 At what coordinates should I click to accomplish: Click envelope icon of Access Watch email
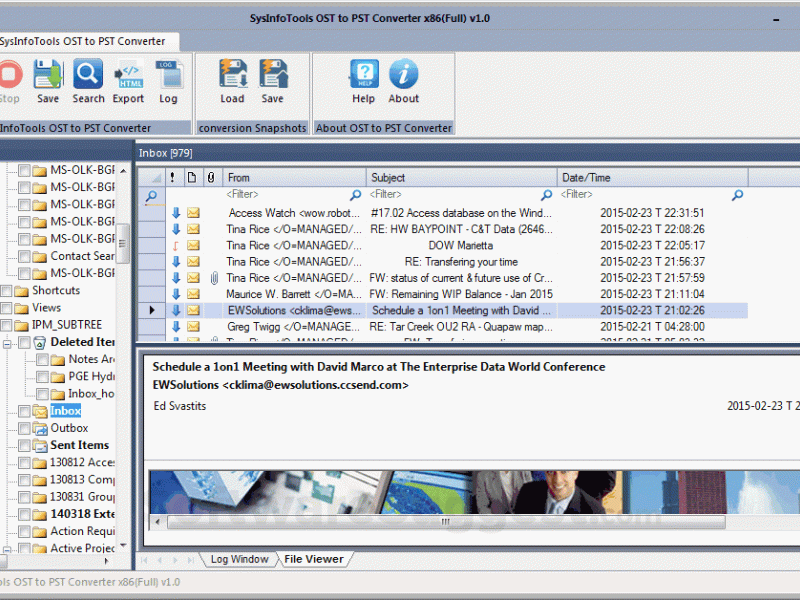coord(193,213)
